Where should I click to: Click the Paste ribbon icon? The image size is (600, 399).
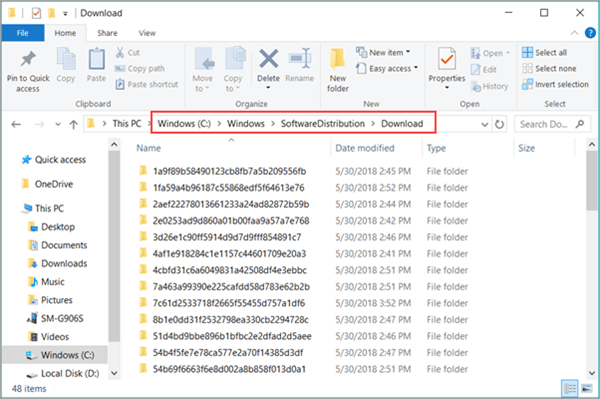click(x=96, y=59)
